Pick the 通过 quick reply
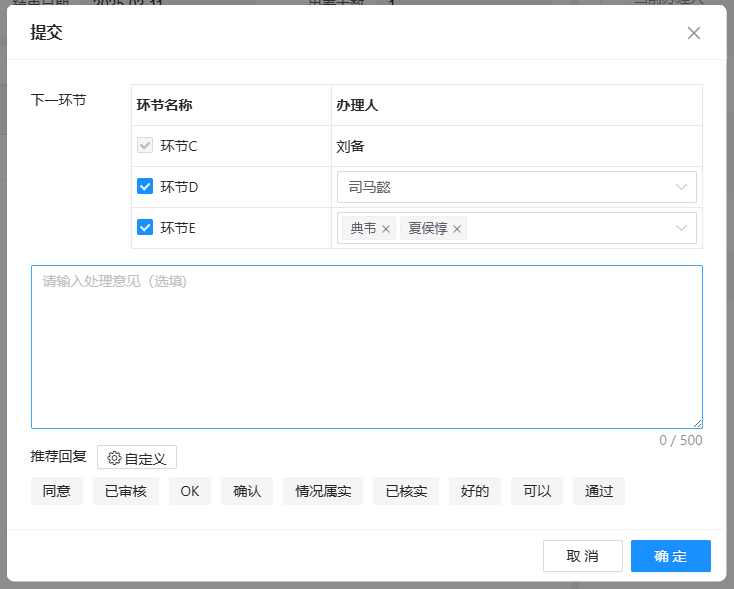734x589 pixels. pyautogui.click(x=599, y=491)
